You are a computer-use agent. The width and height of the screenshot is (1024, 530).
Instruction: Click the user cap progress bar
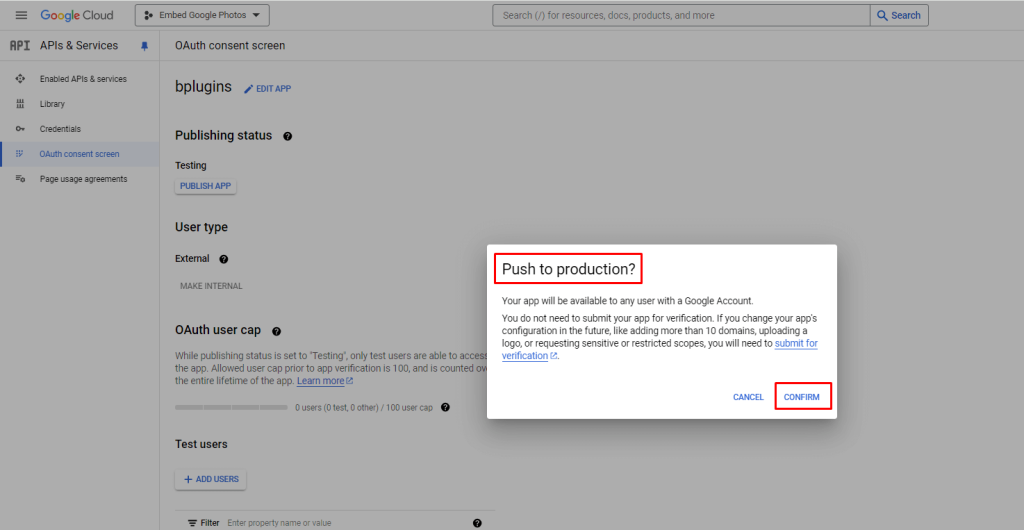(x=231, y=407)
